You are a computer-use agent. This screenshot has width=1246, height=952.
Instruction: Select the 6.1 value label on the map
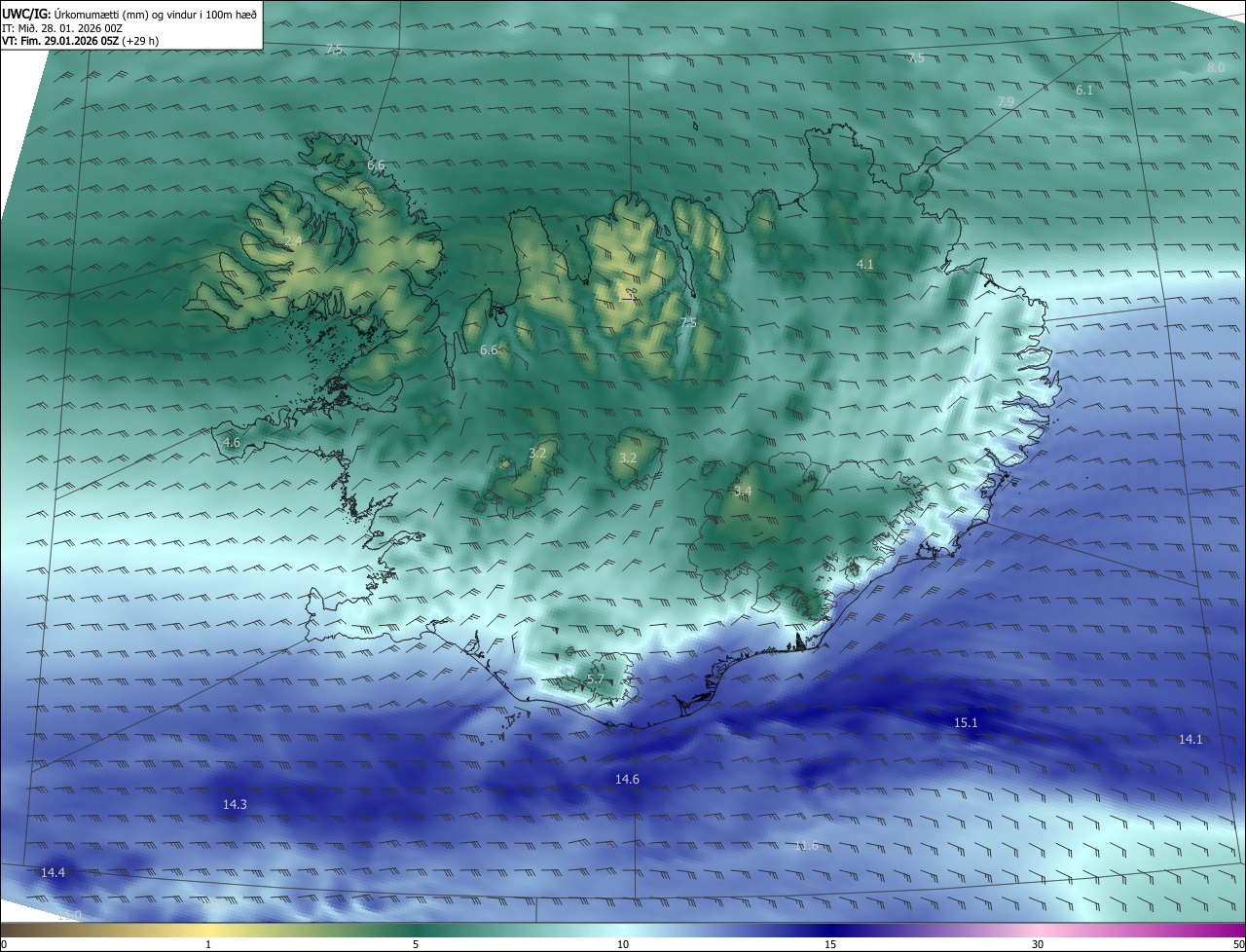click(1084, 90)
